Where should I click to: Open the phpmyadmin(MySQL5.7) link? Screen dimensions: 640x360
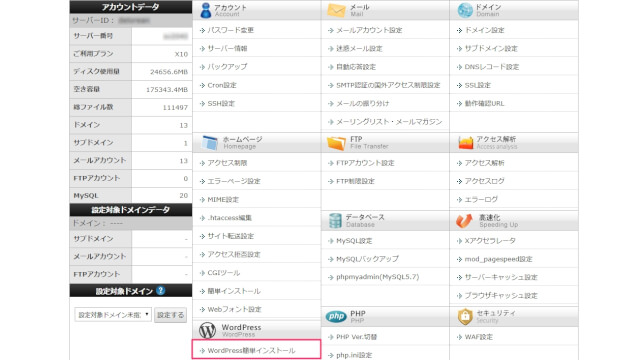tap(377, 277)
